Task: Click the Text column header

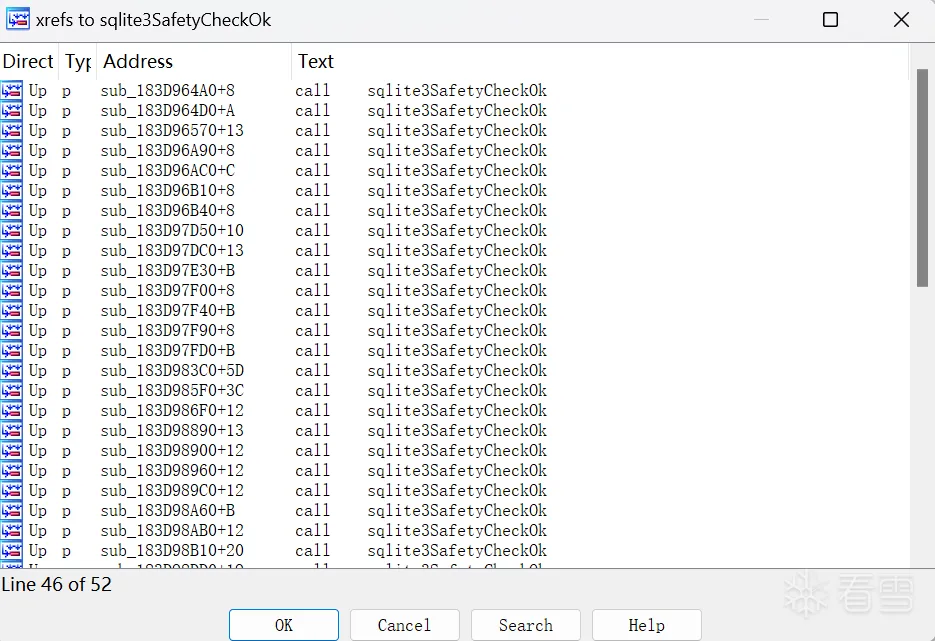Action: [316, 62]
